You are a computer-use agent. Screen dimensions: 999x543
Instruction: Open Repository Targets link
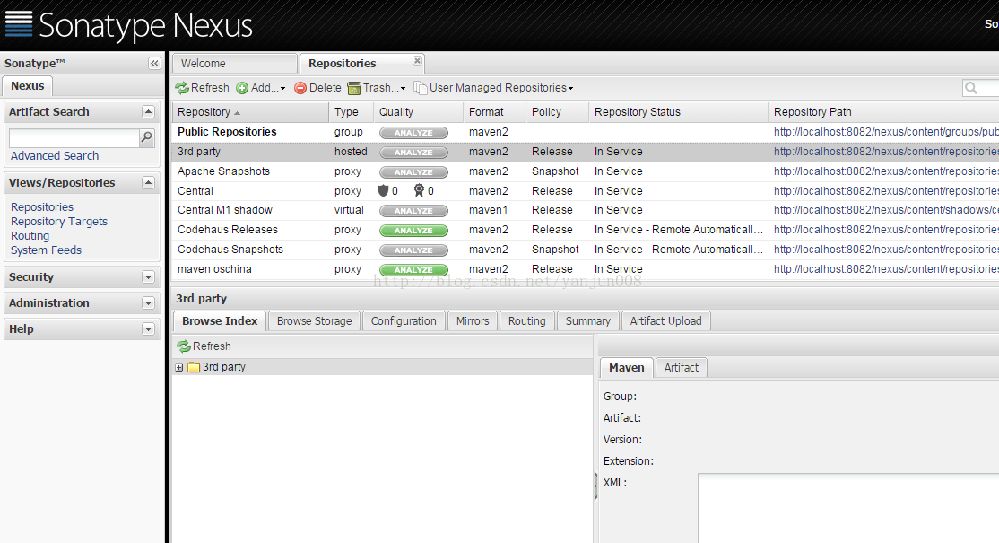(x=59, y=221)
